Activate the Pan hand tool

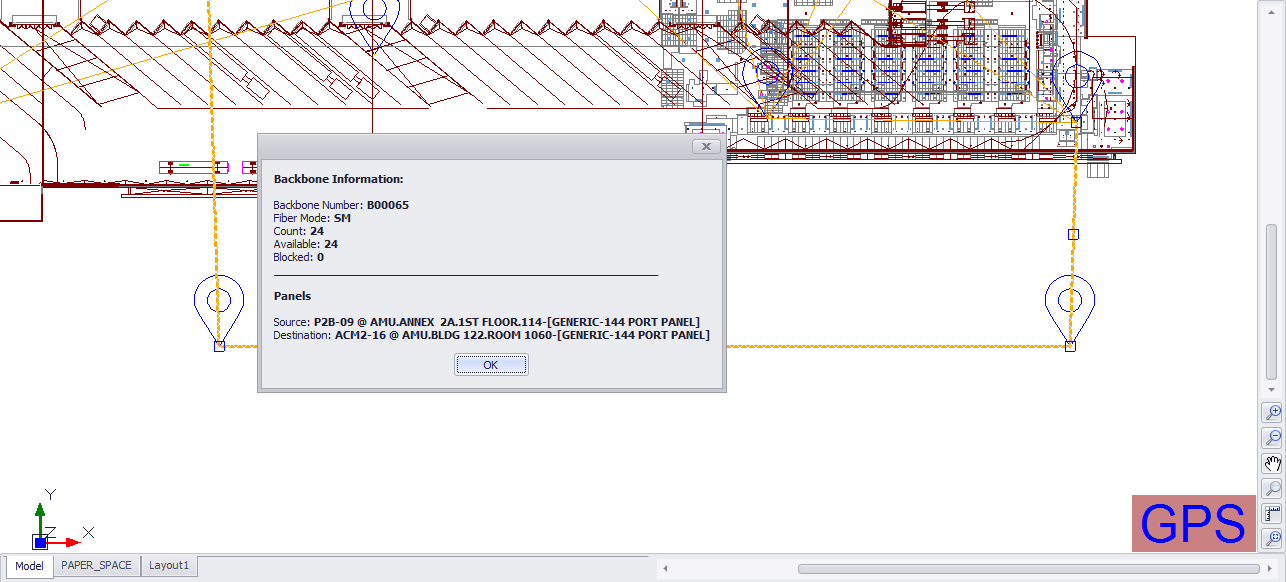(1273, 463)
